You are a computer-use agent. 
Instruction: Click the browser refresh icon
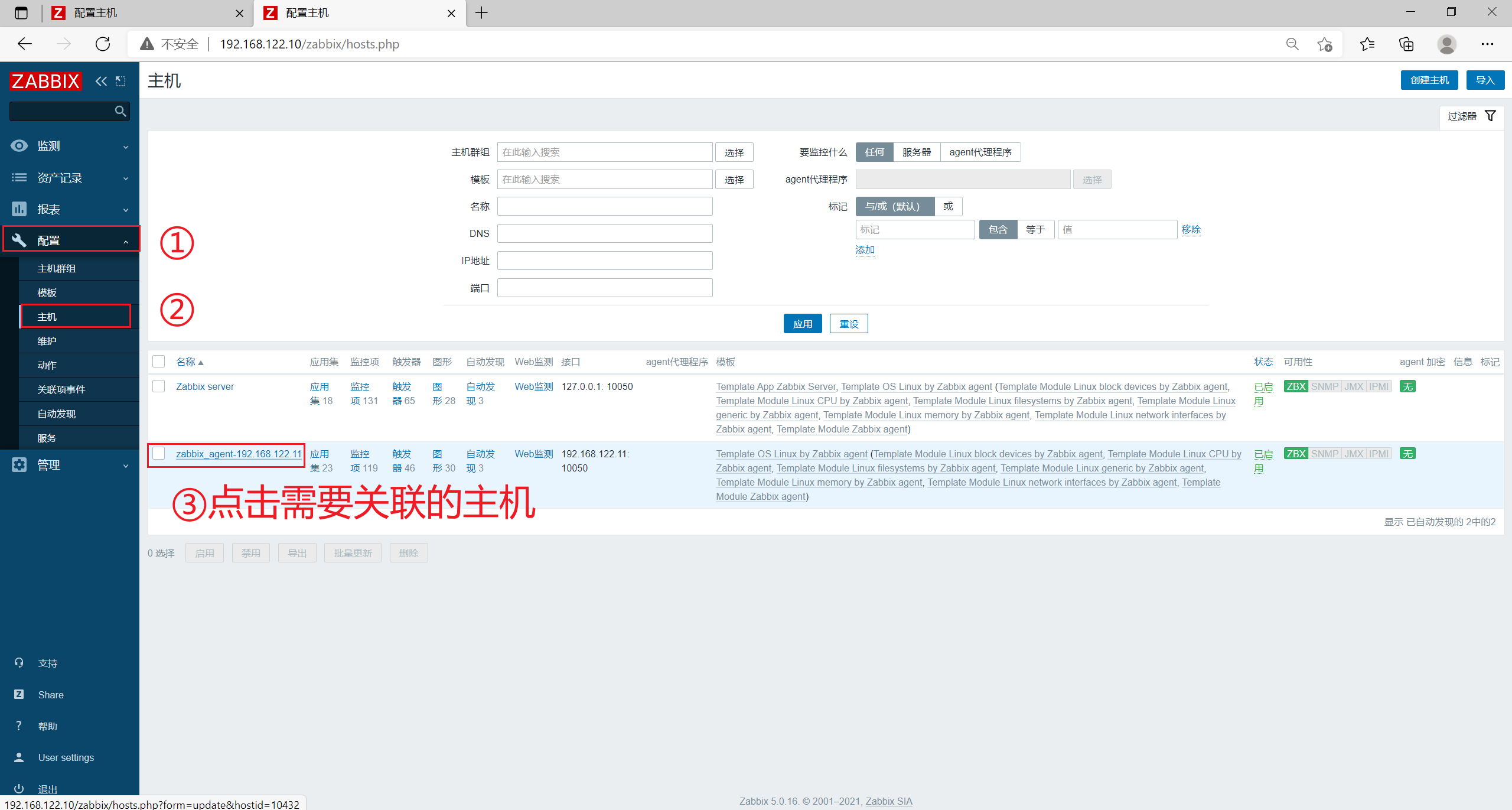103,44
